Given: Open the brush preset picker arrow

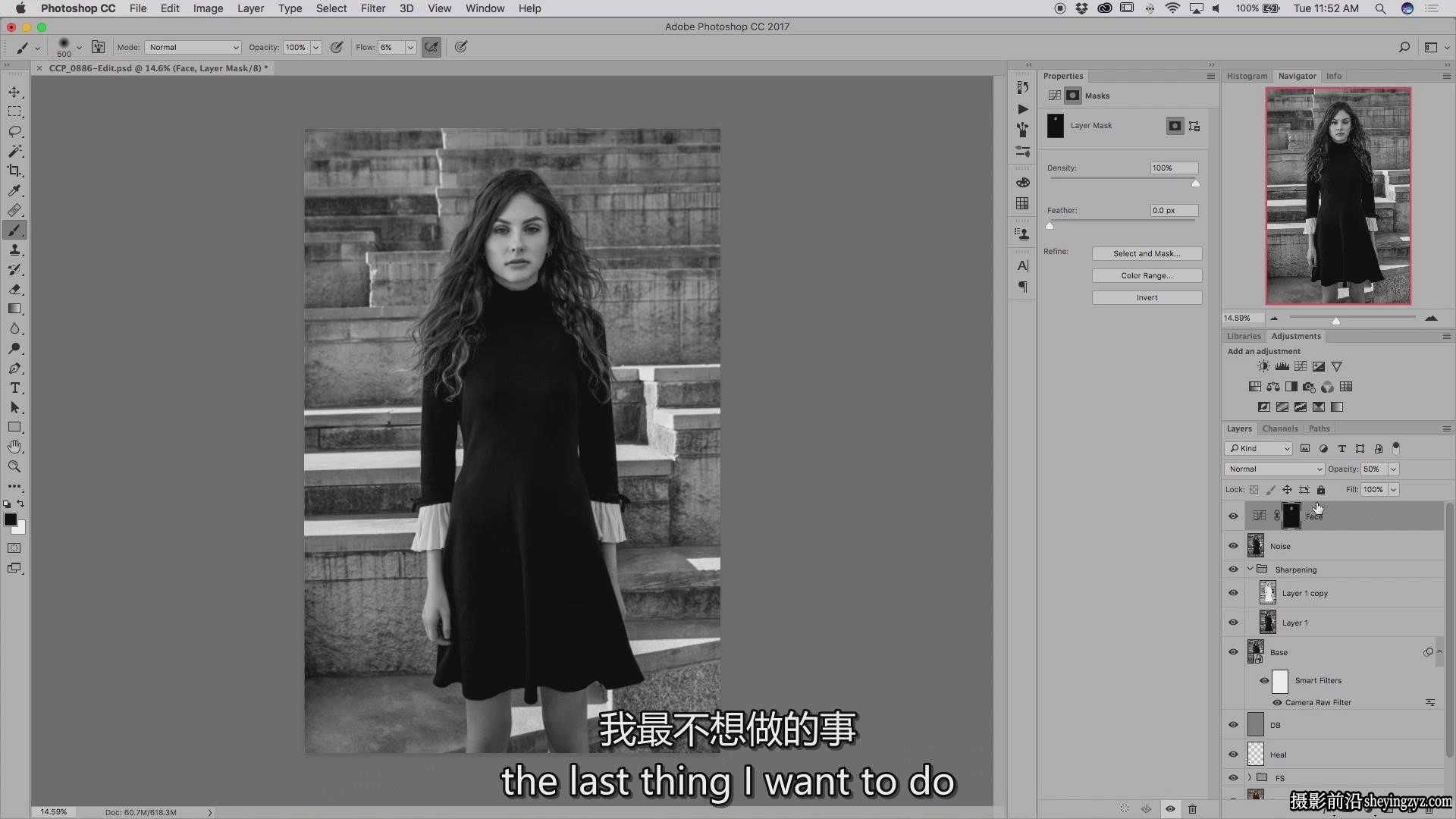Looking at the screenshot, I should (x=79, y=47).
